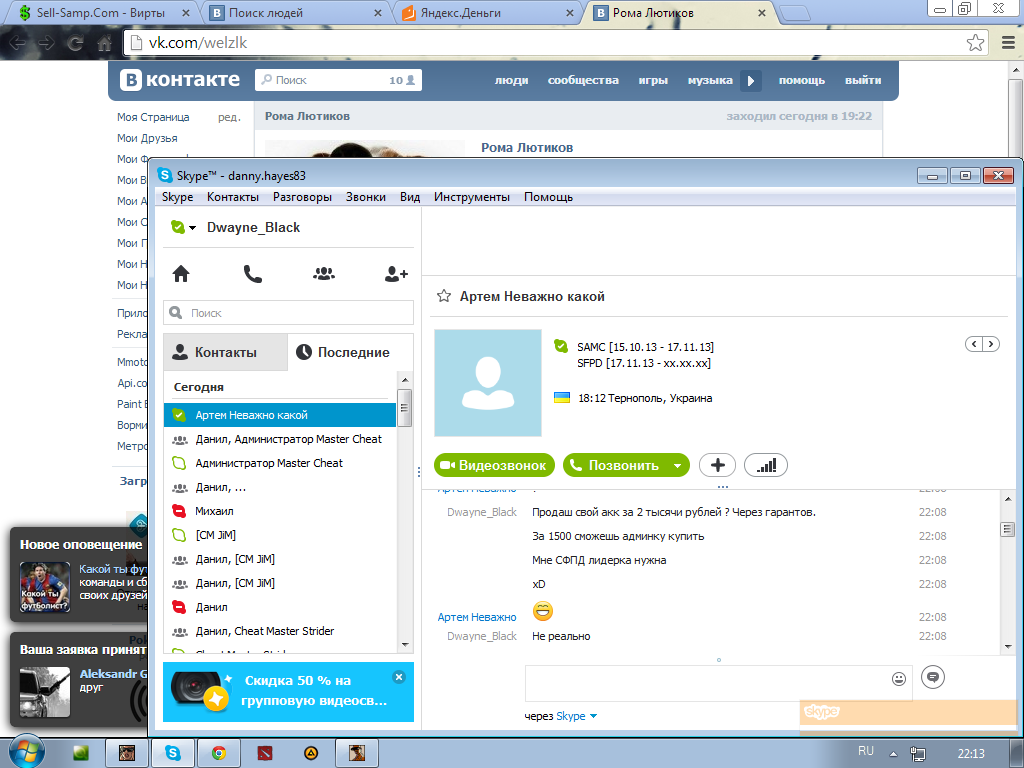
Task: Click the red busy status icon beside Михаил
Action: click(179, 511)
